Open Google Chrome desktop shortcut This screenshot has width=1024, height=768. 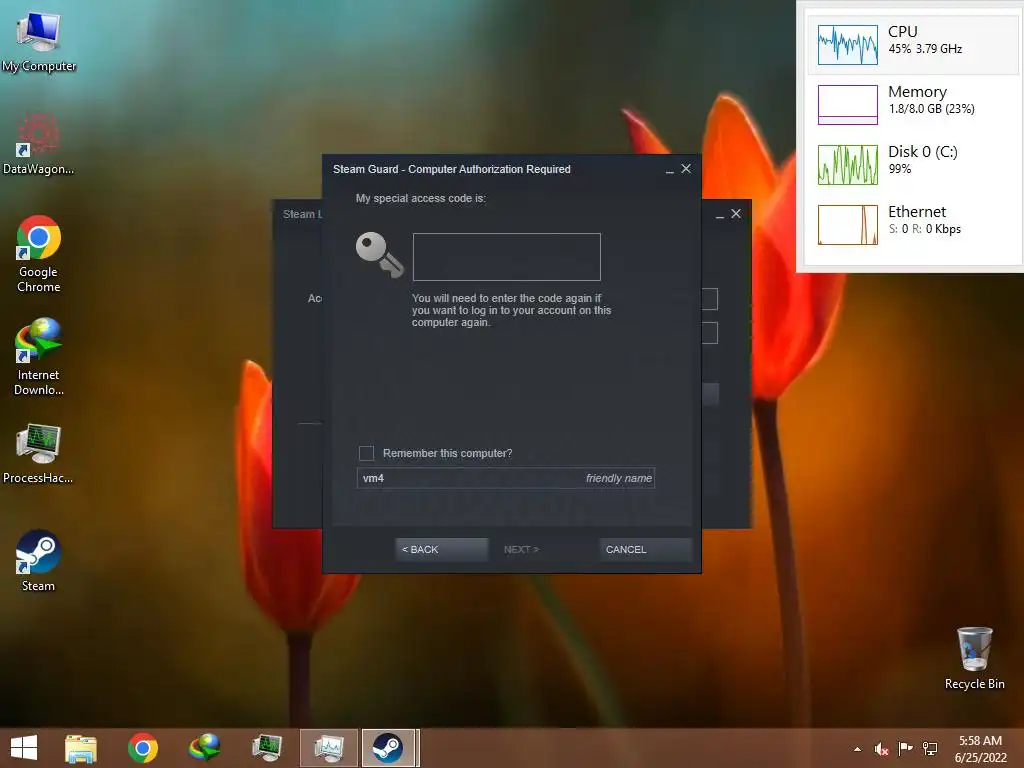click(x=39, y=254)
